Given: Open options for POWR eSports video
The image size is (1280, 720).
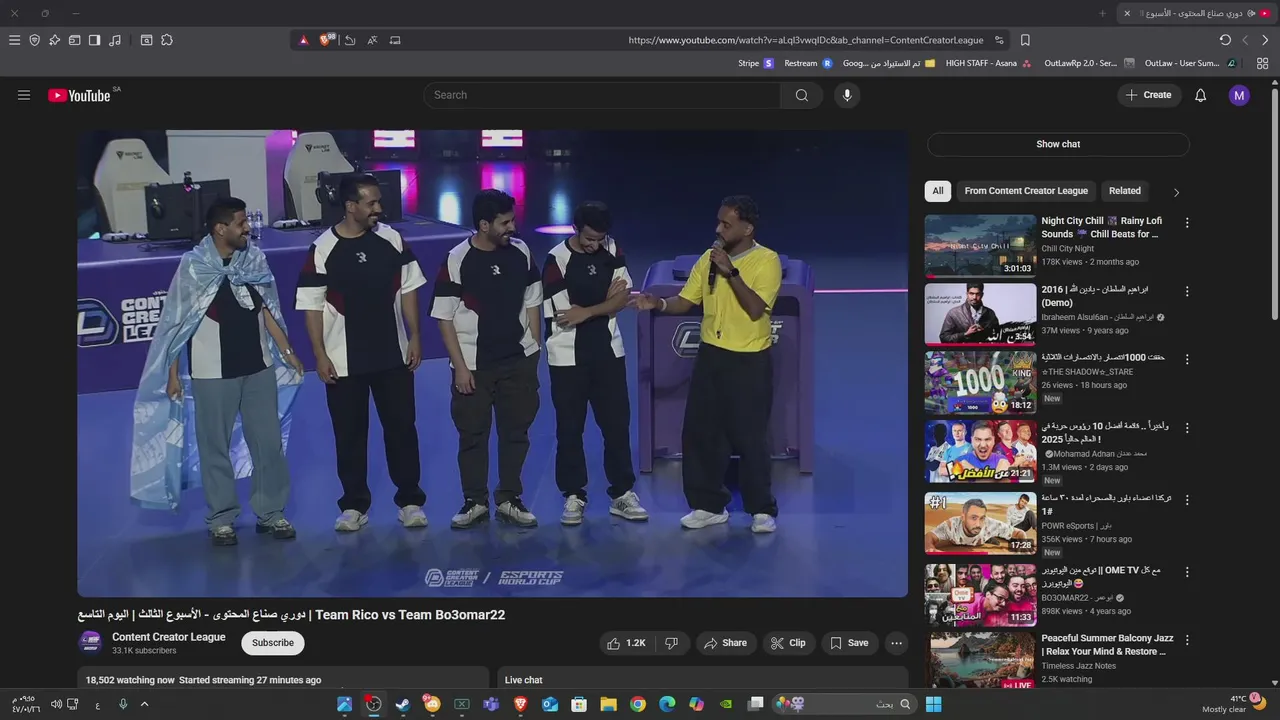Looking at the screenshot, I should (x=1187, y=500).
